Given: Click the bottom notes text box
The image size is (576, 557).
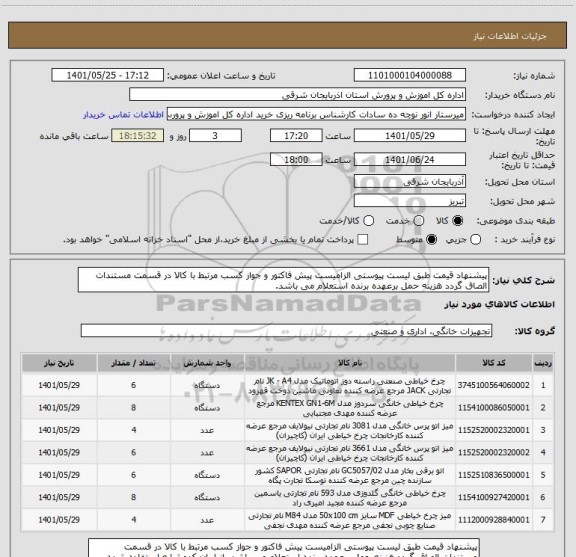Looking at the screenshot, I should [284, 548].
